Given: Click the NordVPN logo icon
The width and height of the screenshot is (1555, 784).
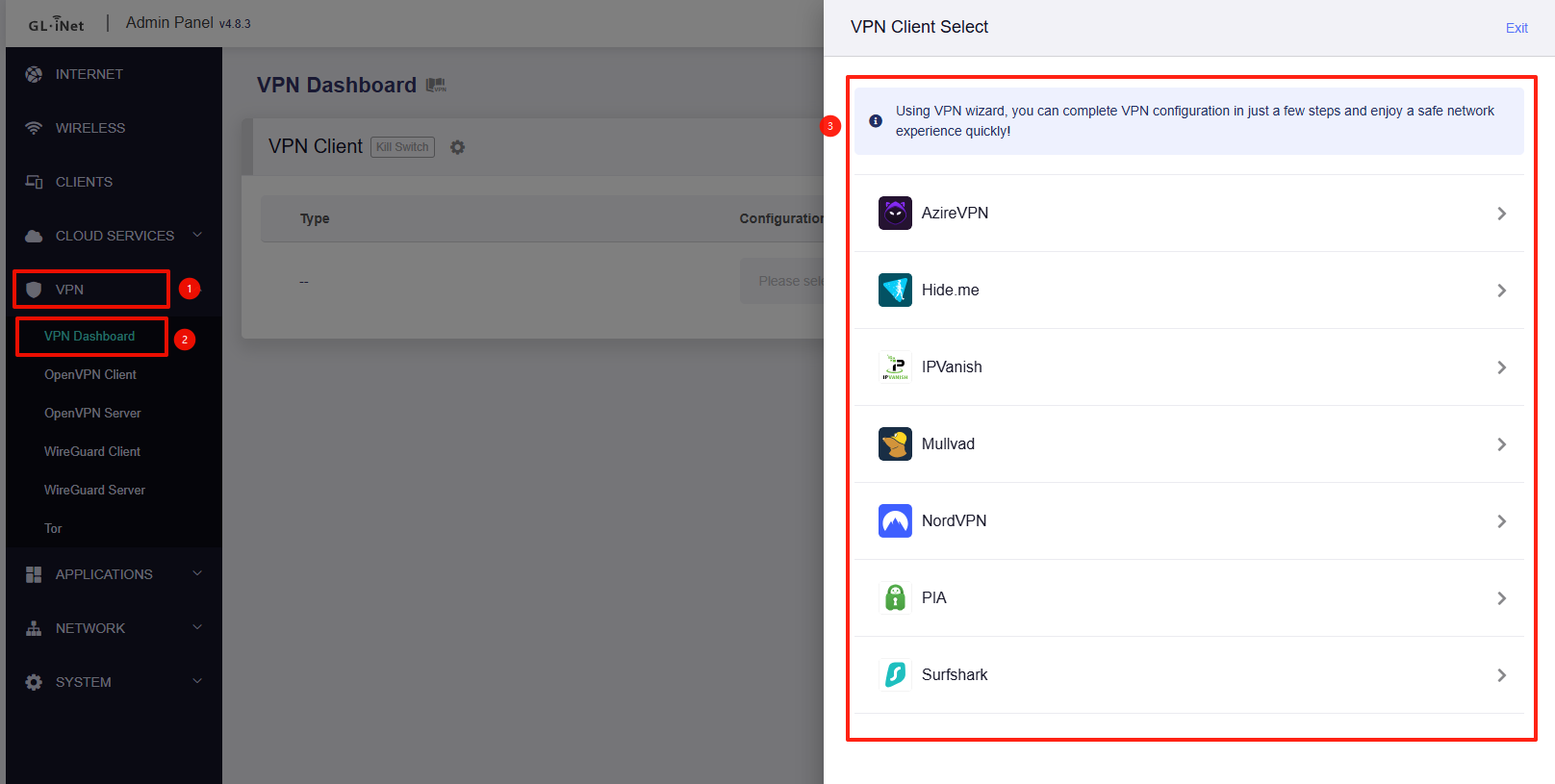Looking at the screenshot, I should 895,521.
